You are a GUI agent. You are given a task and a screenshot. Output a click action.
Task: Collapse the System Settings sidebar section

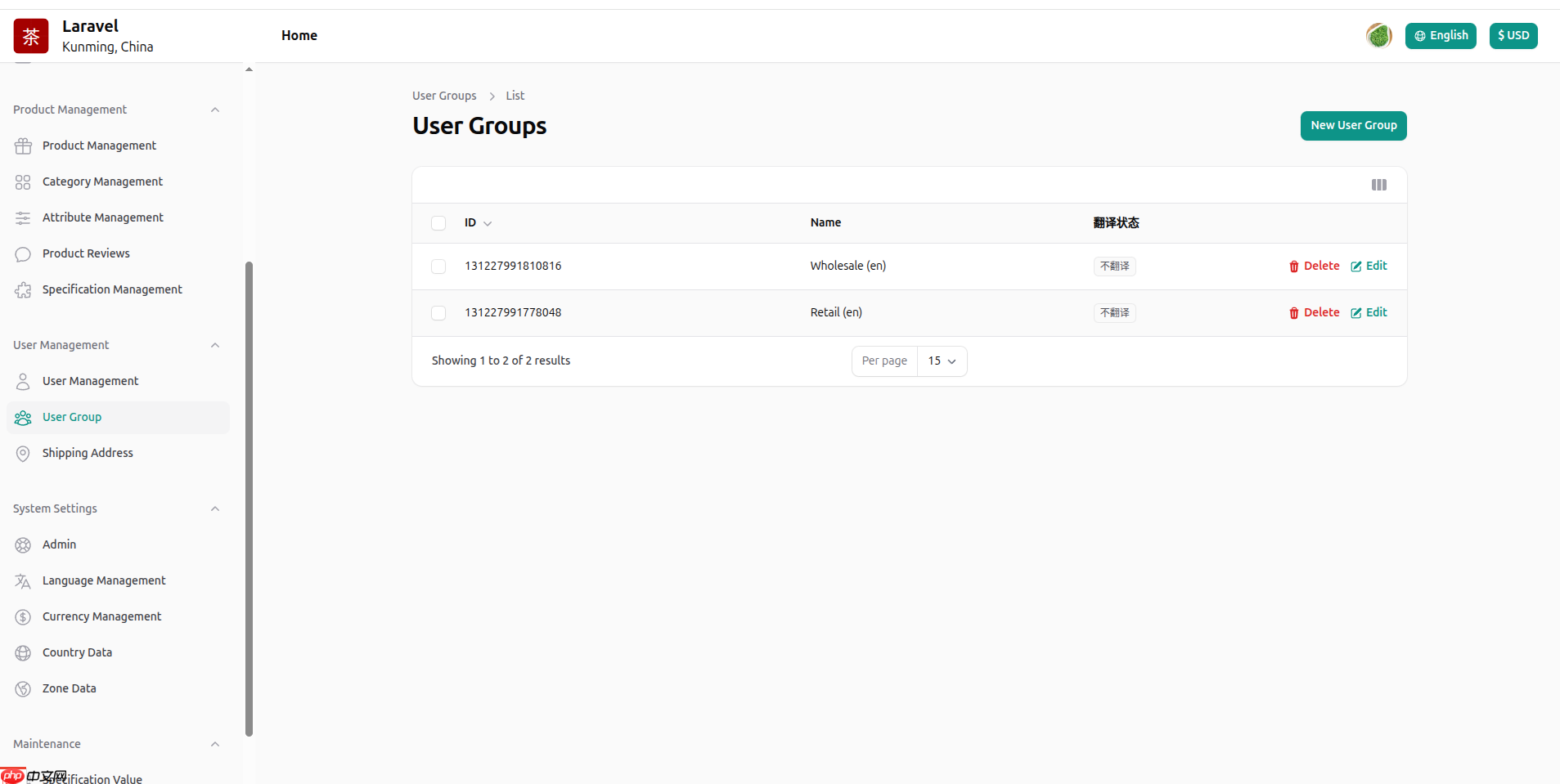[x=215, y=509]
